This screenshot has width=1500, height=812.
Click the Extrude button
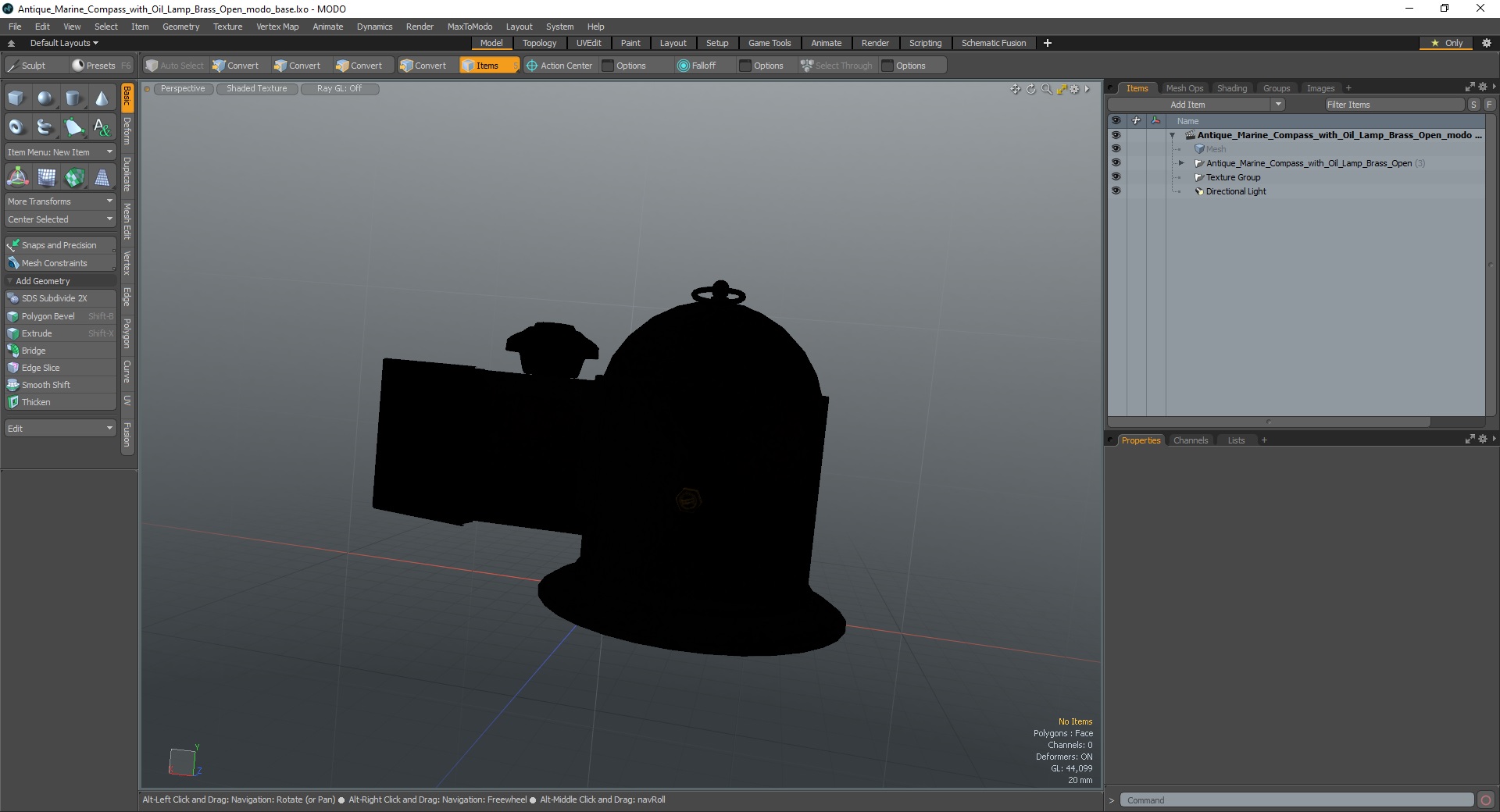tap(60, 333)
